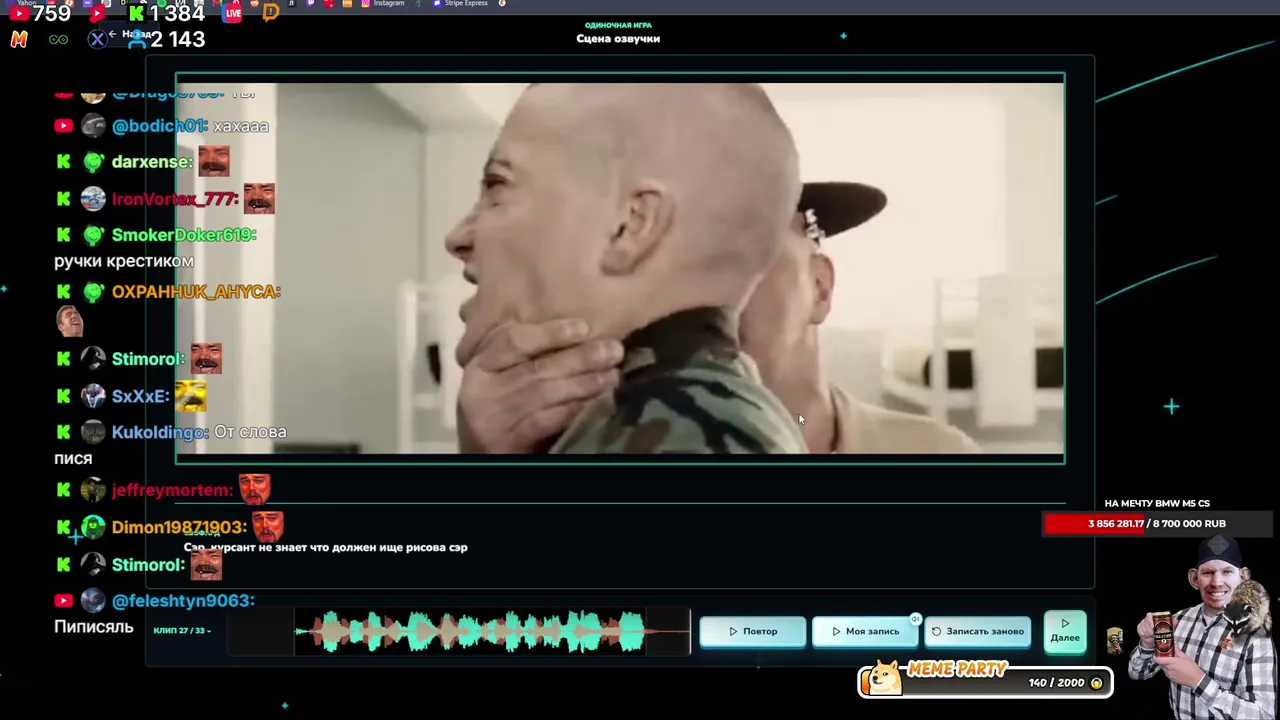Viewport: 1280px width, 720px height.
Task: Go to next clip with Далее
Action: click(1065, 631)
